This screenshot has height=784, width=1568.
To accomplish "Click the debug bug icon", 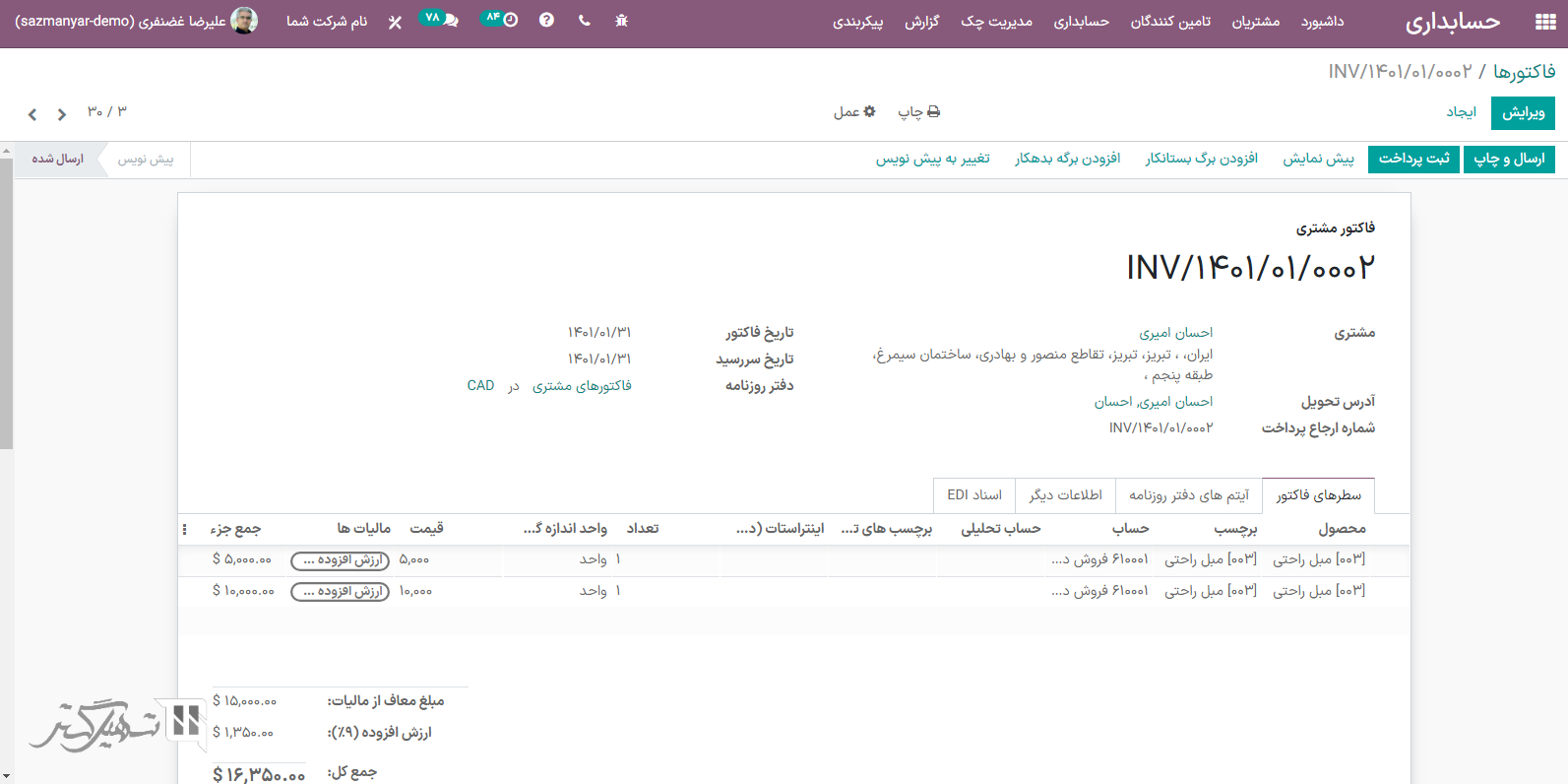I will coord(621,21).
